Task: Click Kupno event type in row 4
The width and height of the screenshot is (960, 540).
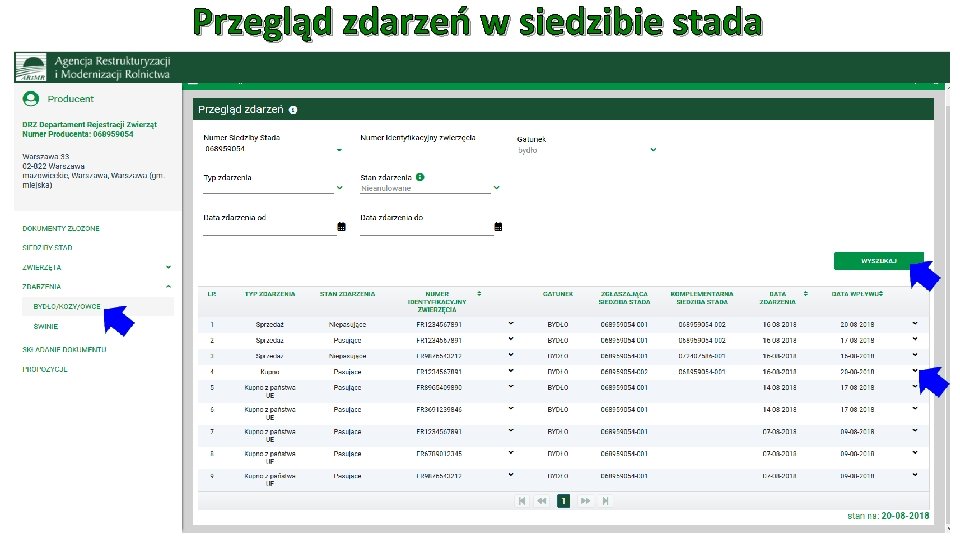Action: [x=270, y=372]
